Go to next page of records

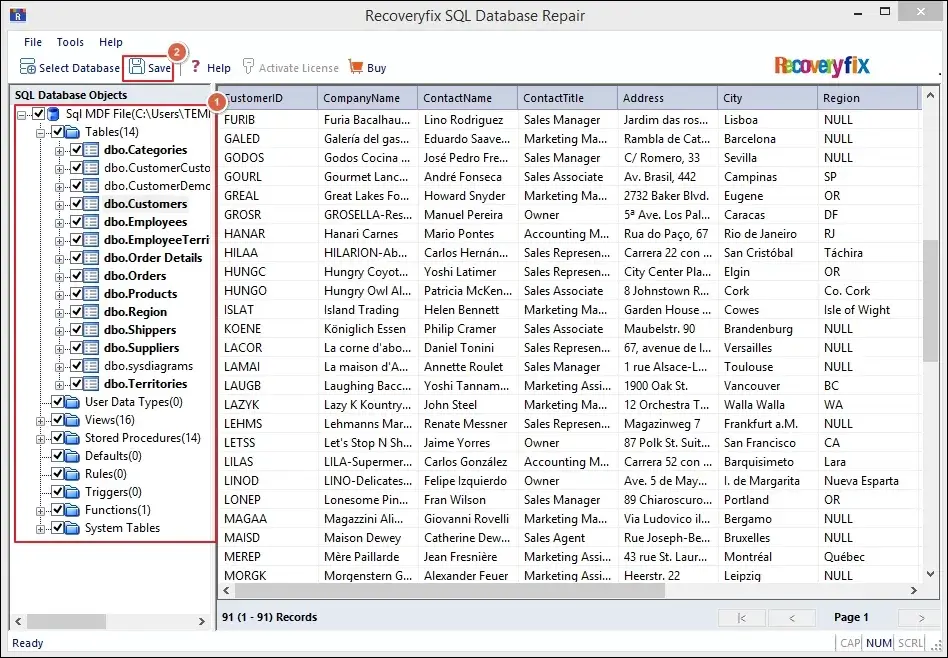point(921,617)
